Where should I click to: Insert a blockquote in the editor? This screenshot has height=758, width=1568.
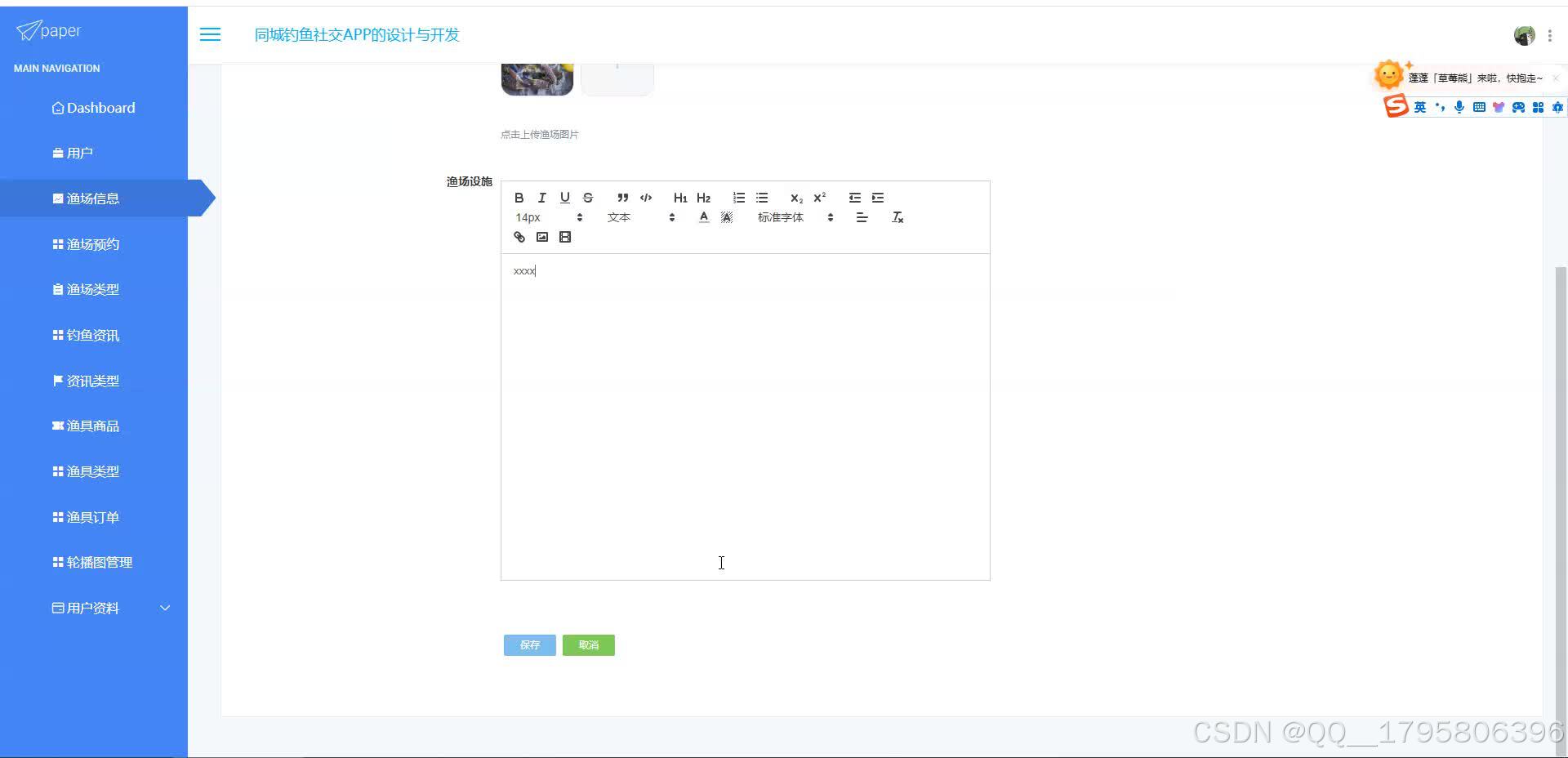622,198
